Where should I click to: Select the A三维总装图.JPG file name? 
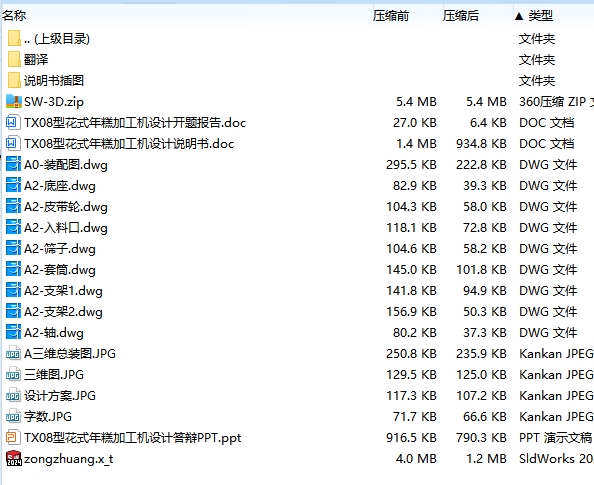(70, 354)
